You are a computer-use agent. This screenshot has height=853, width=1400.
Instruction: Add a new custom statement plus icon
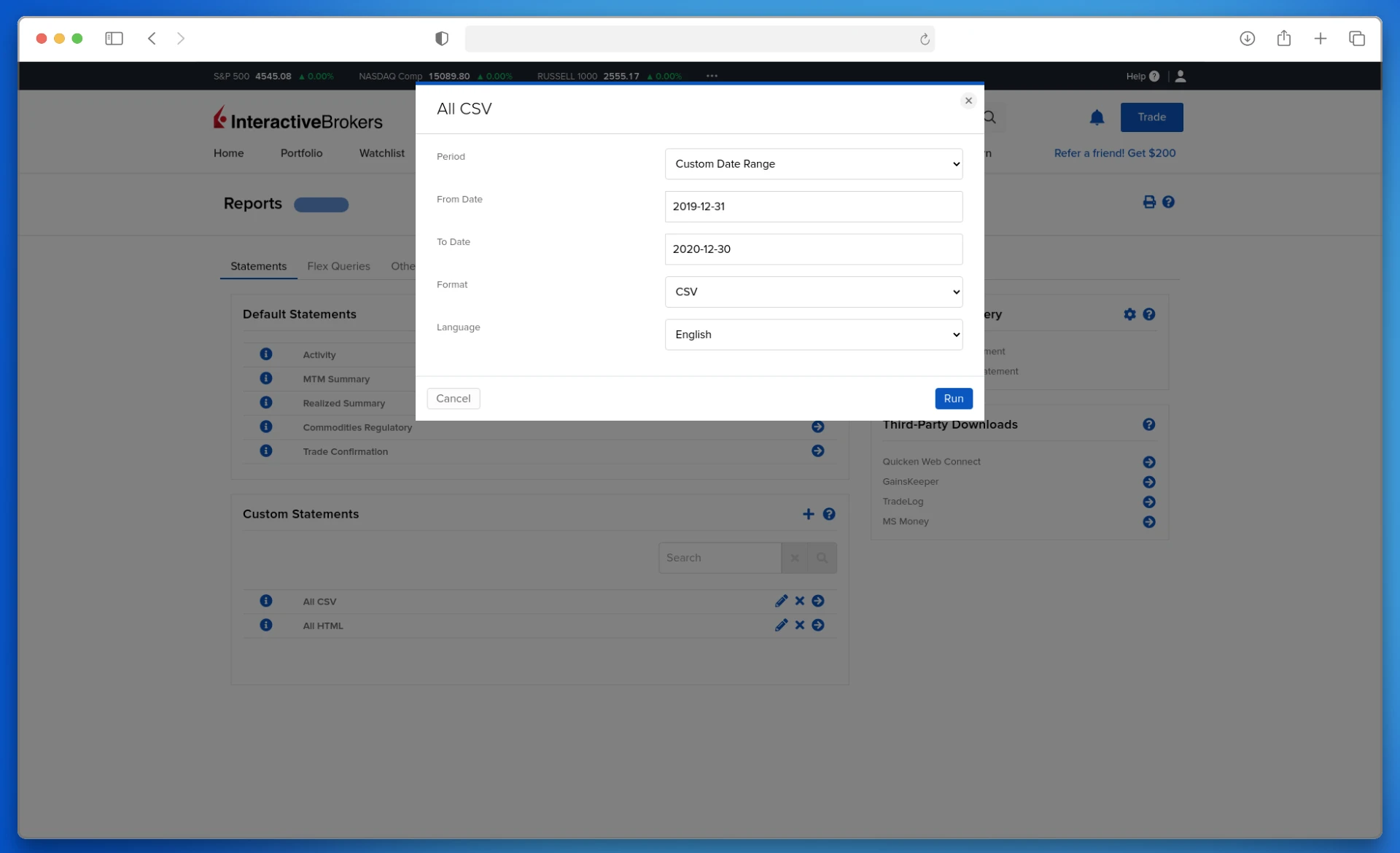tap(808, 514)
